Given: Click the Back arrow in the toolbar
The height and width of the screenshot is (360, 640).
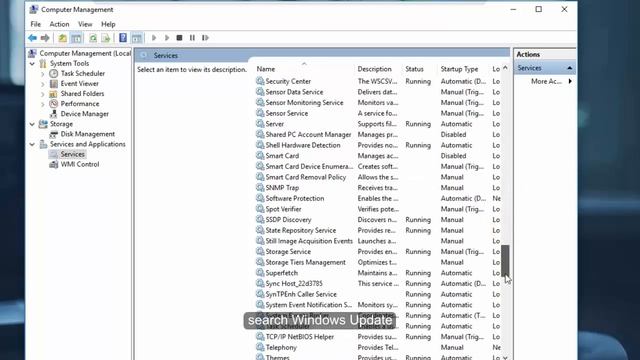Looking at the screenshot, I should (32, 38).
